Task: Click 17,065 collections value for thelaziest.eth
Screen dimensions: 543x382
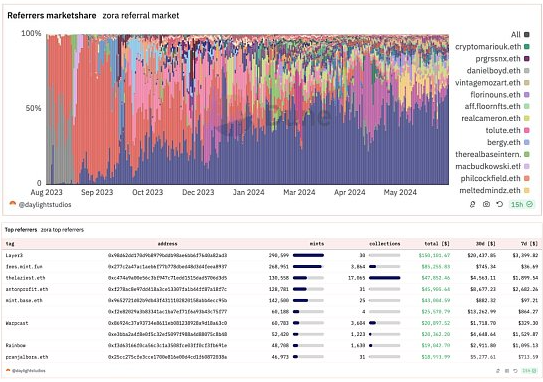Action: pos(356,278)
